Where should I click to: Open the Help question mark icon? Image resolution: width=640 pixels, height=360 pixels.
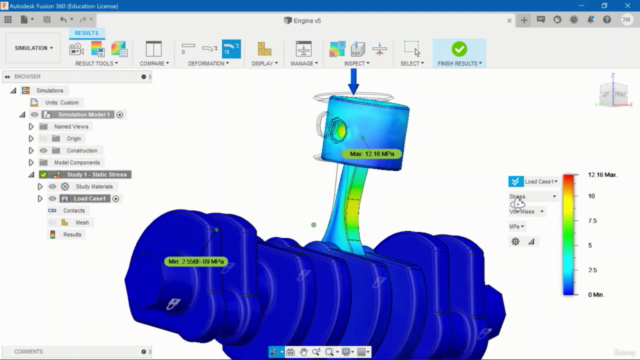click(x=607, y=20)
